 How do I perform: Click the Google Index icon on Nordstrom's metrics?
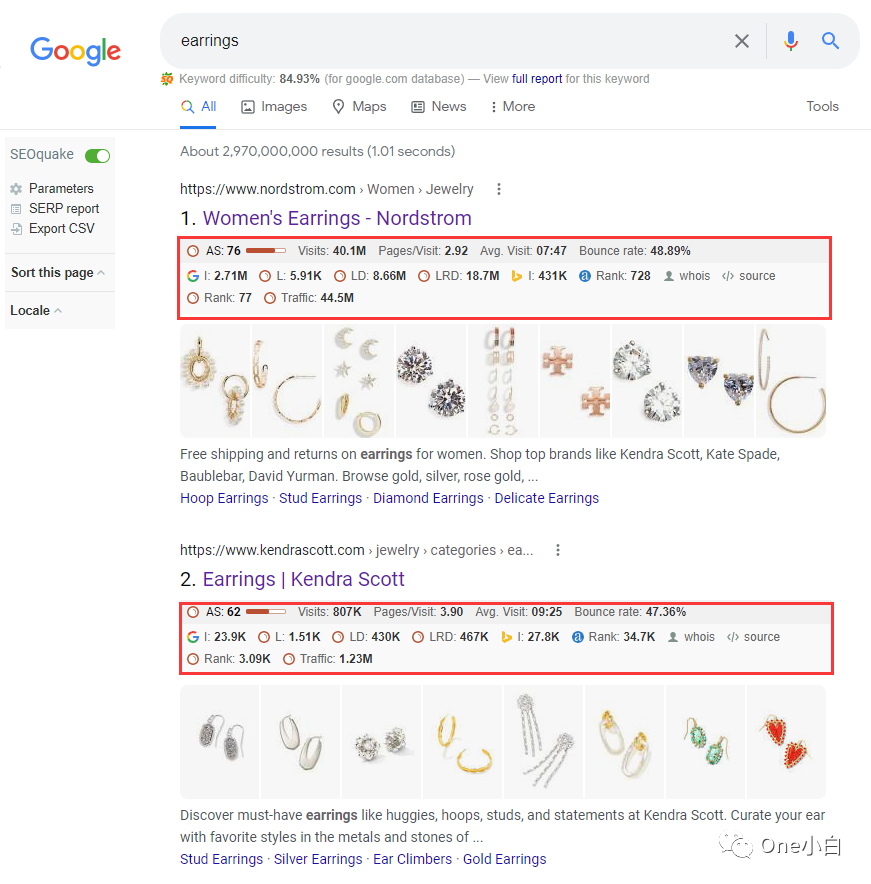tap(192, 275)
